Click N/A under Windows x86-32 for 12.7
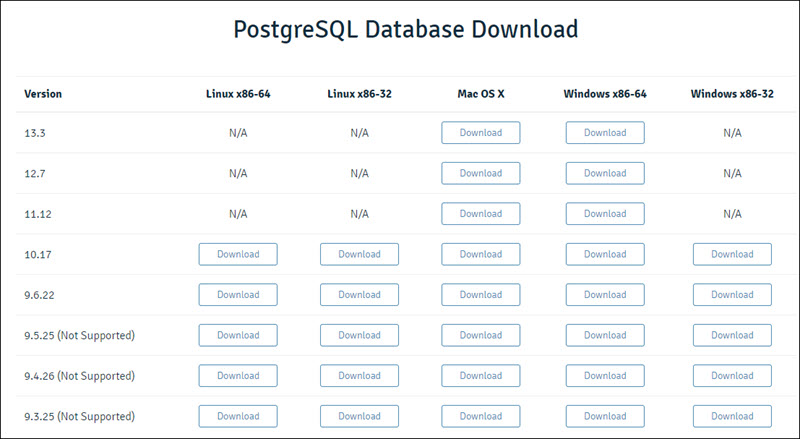The height and width of the screenshot is (439, 800). [732, 174]
